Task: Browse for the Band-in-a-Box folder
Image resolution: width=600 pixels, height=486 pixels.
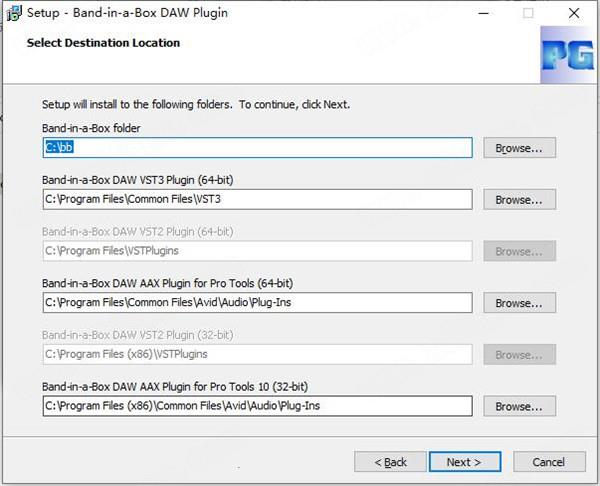Action: 519,148
